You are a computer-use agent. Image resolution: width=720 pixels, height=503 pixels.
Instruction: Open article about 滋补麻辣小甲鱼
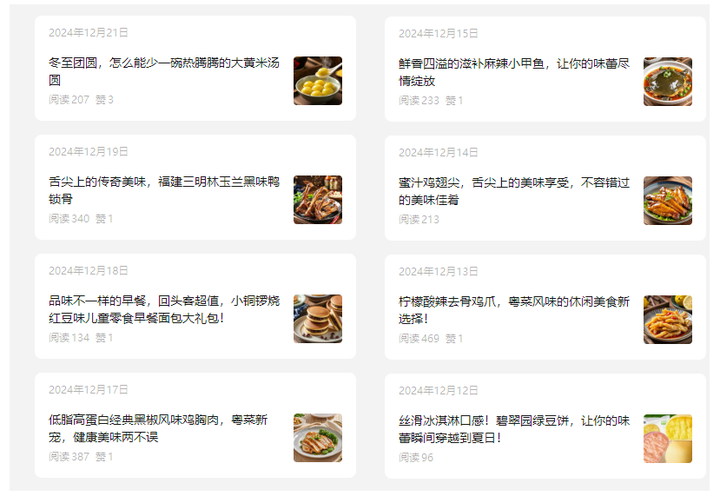coord(514,72)
